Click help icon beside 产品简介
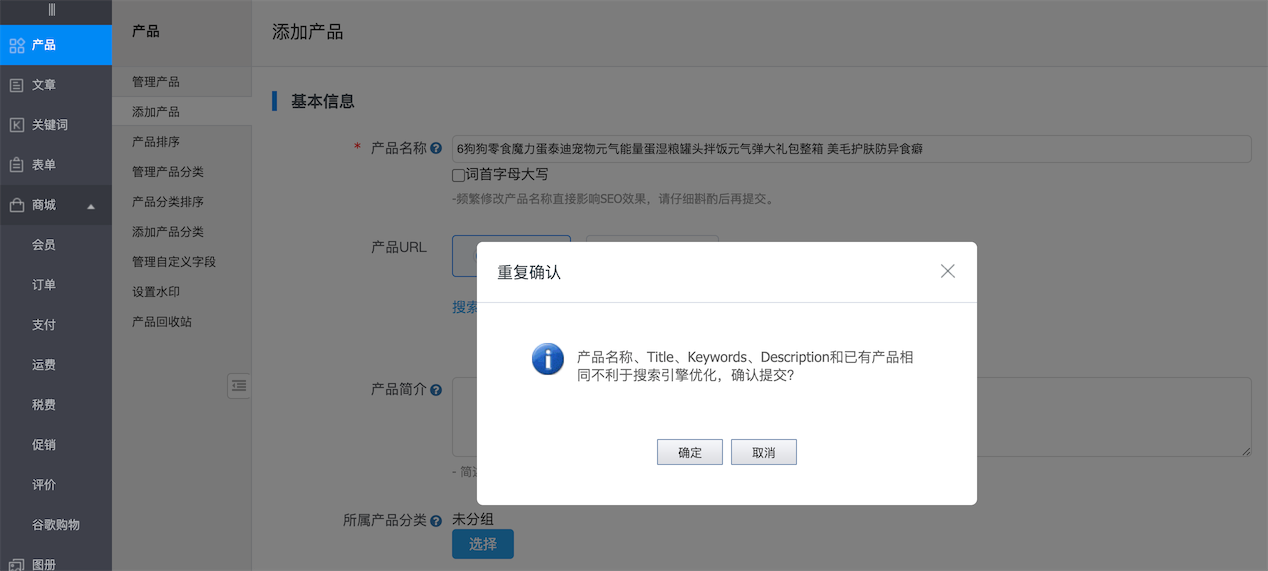The width and height of the screenshot is (1268, 571). [436, 390]
